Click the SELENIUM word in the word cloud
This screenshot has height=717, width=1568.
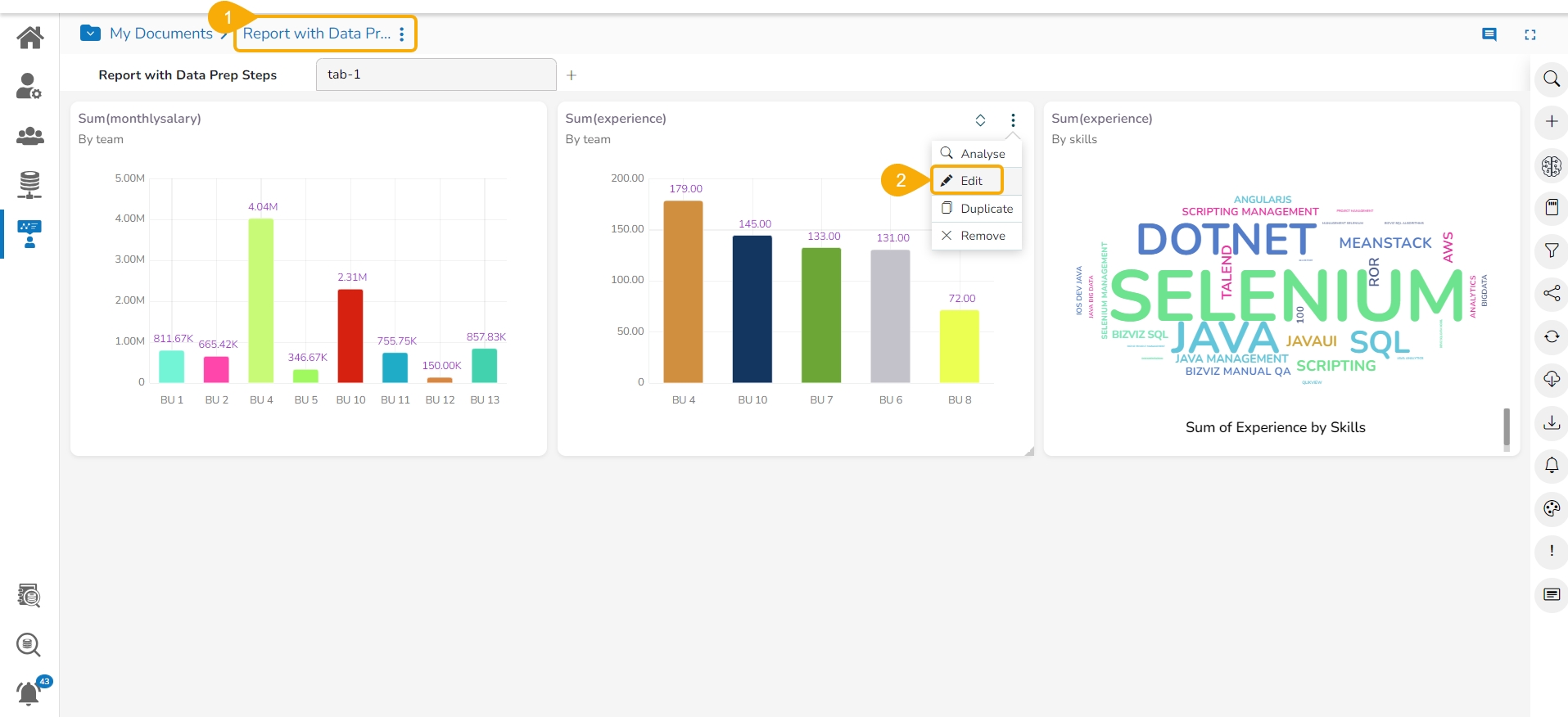[x=1287, y=295]
